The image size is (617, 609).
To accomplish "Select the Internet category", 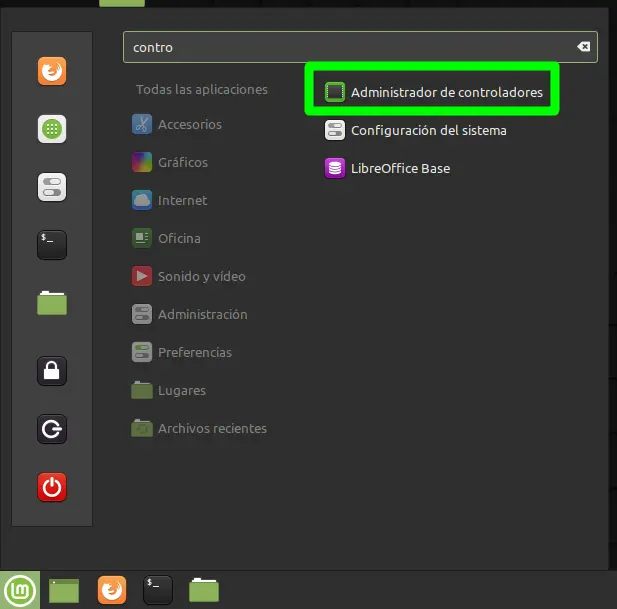I will (x=169, y=201).
